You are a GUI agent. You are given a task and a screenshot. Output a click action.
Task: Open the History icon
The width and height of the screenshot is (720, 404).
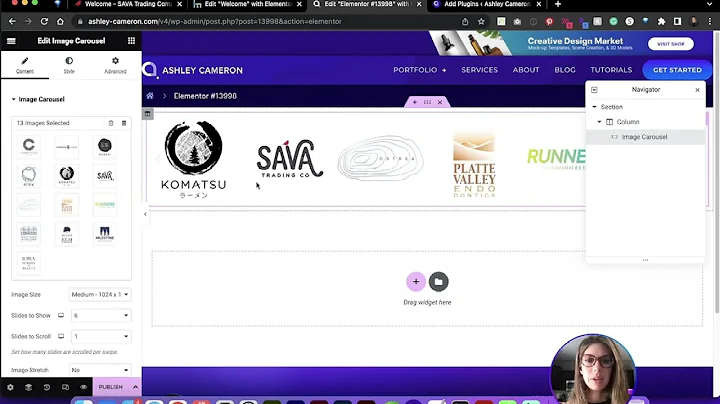coord(47,387)
